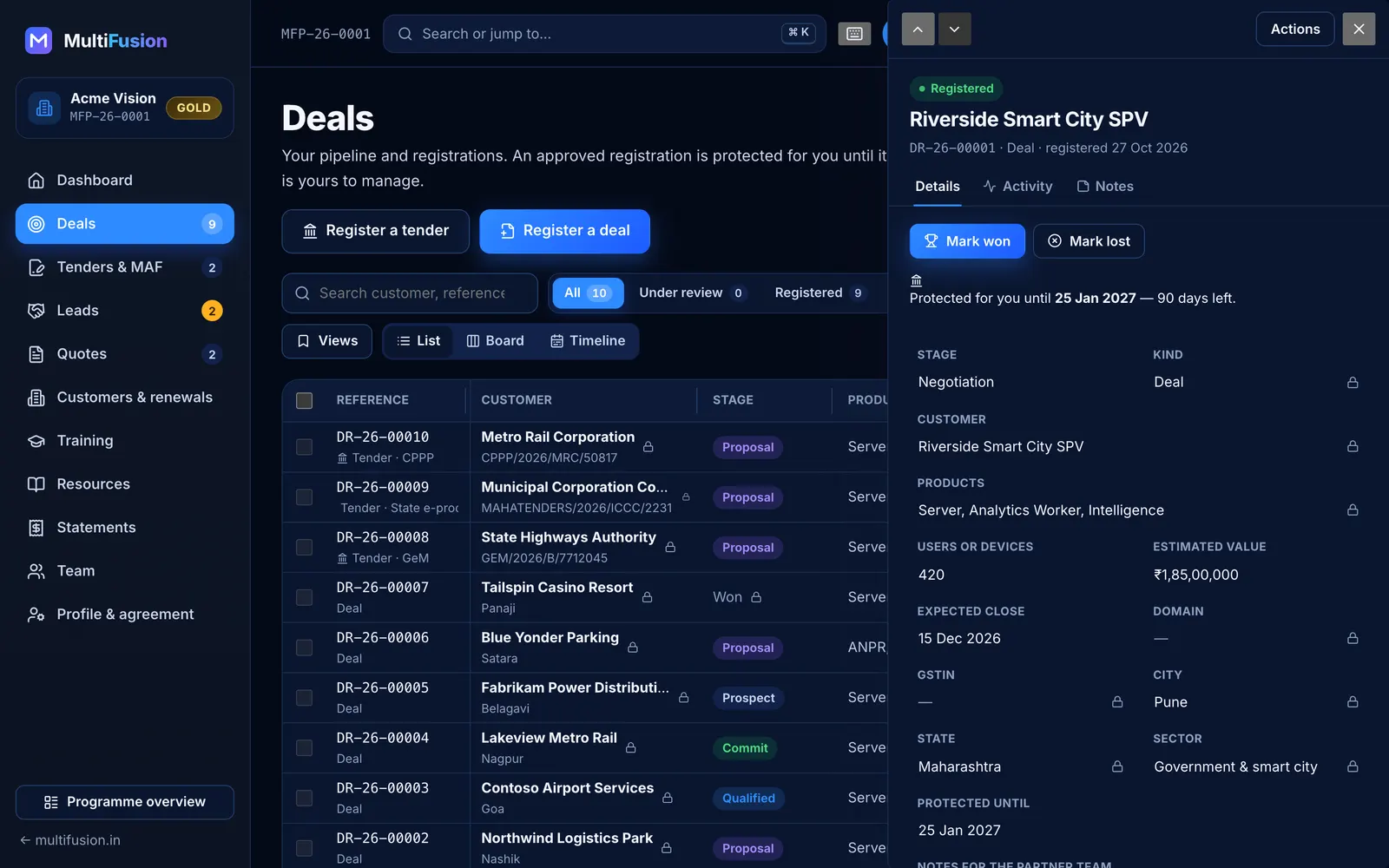
Task: Tick the select-all checkbox in the table header
Action: tap(304, 400)
